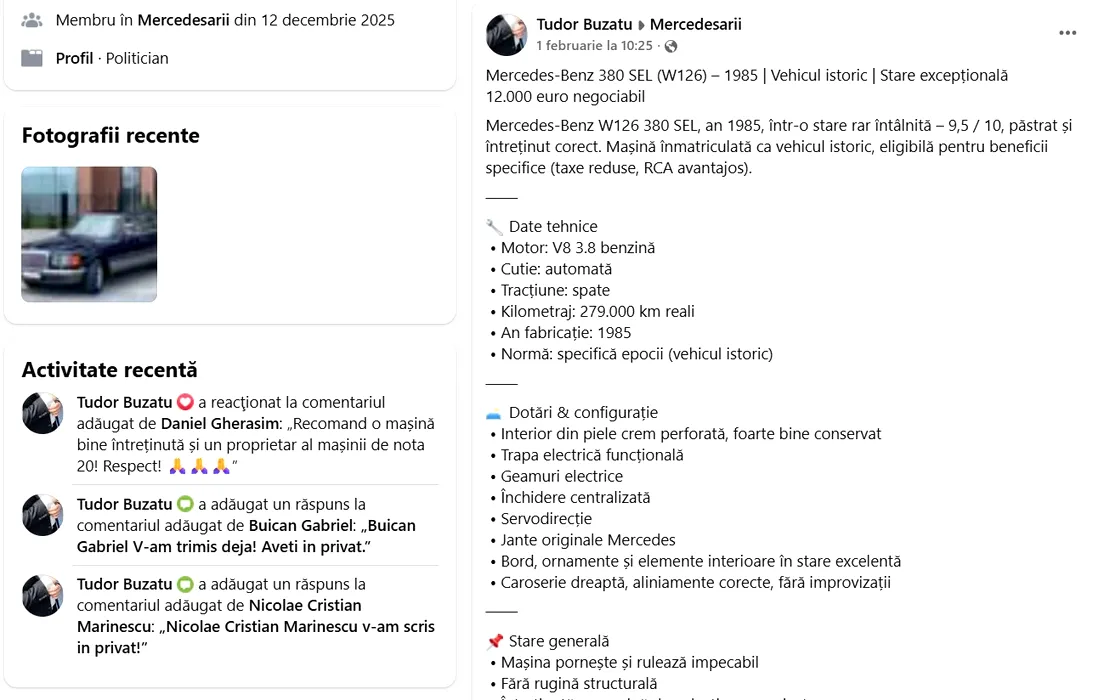Screen dimensions: 1104x700
Task: Click the Profil label under membership info
Action: pyautogui.click(x=74, y=58)
